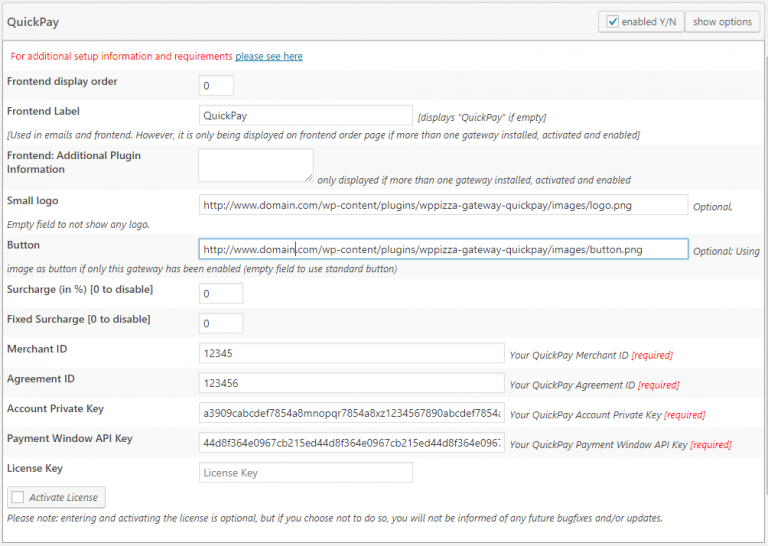Click the Small logo URL field
This screenshot has height=546, width=768.
443,205
